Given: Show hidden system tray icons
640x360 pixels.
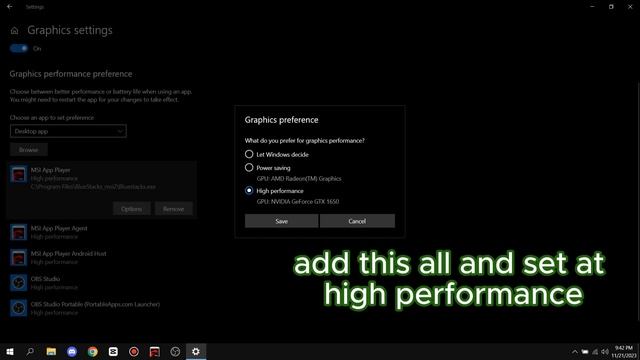Looking at the screenshot, I should [x=575, y=352].
